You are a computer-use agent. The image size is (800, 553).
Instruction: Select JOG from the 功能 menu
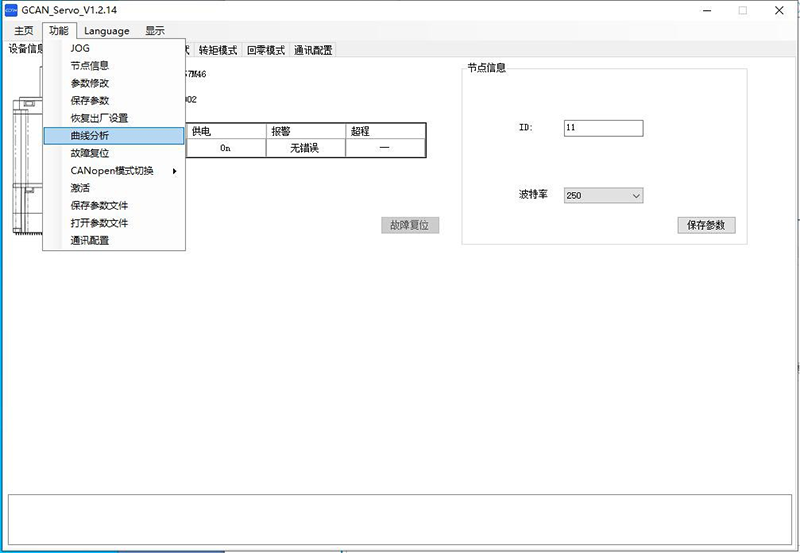80,48
